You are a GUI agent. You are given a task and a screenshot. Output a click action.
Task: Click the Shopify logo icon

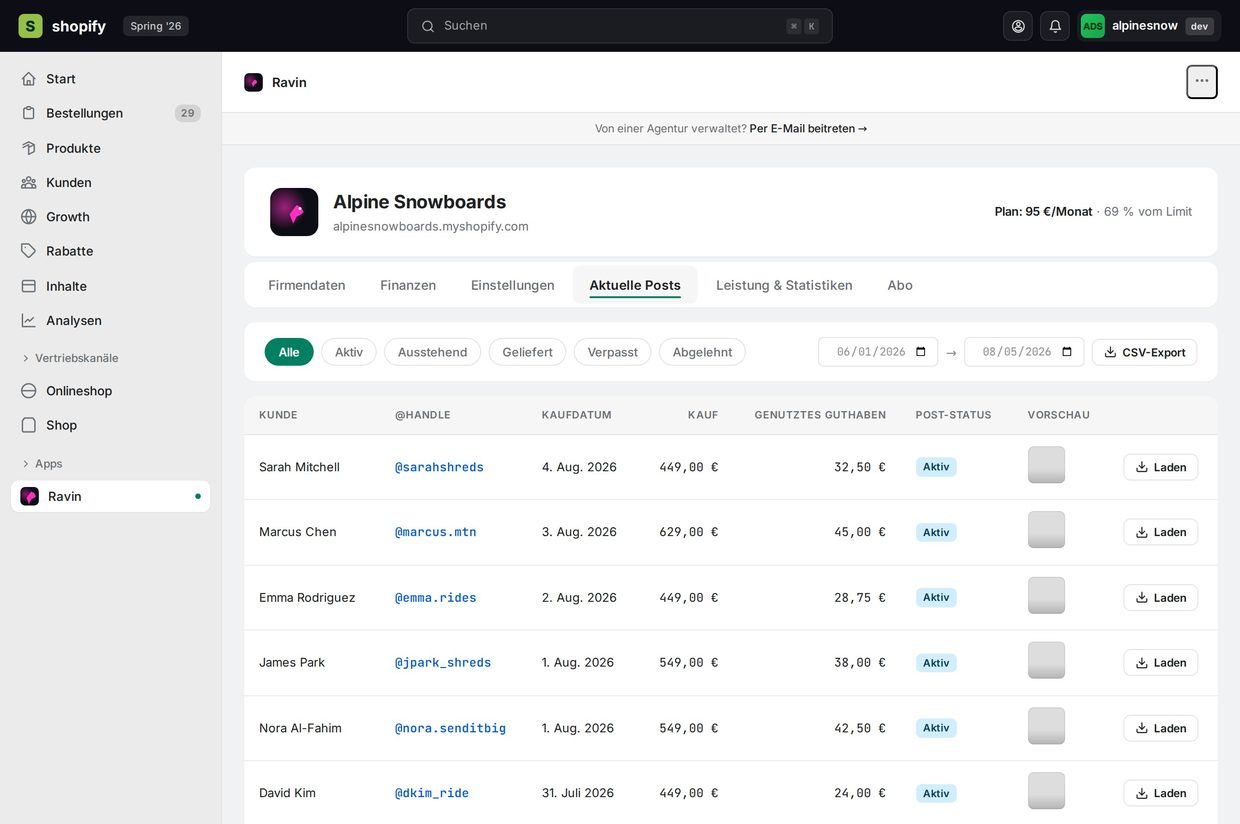(31, 26)
